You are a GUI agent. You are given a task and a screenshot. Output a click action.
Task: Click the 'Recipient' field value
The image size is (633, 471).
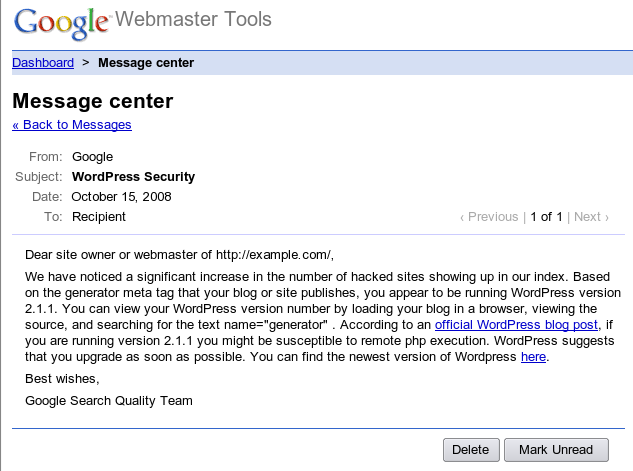(99, 217)
